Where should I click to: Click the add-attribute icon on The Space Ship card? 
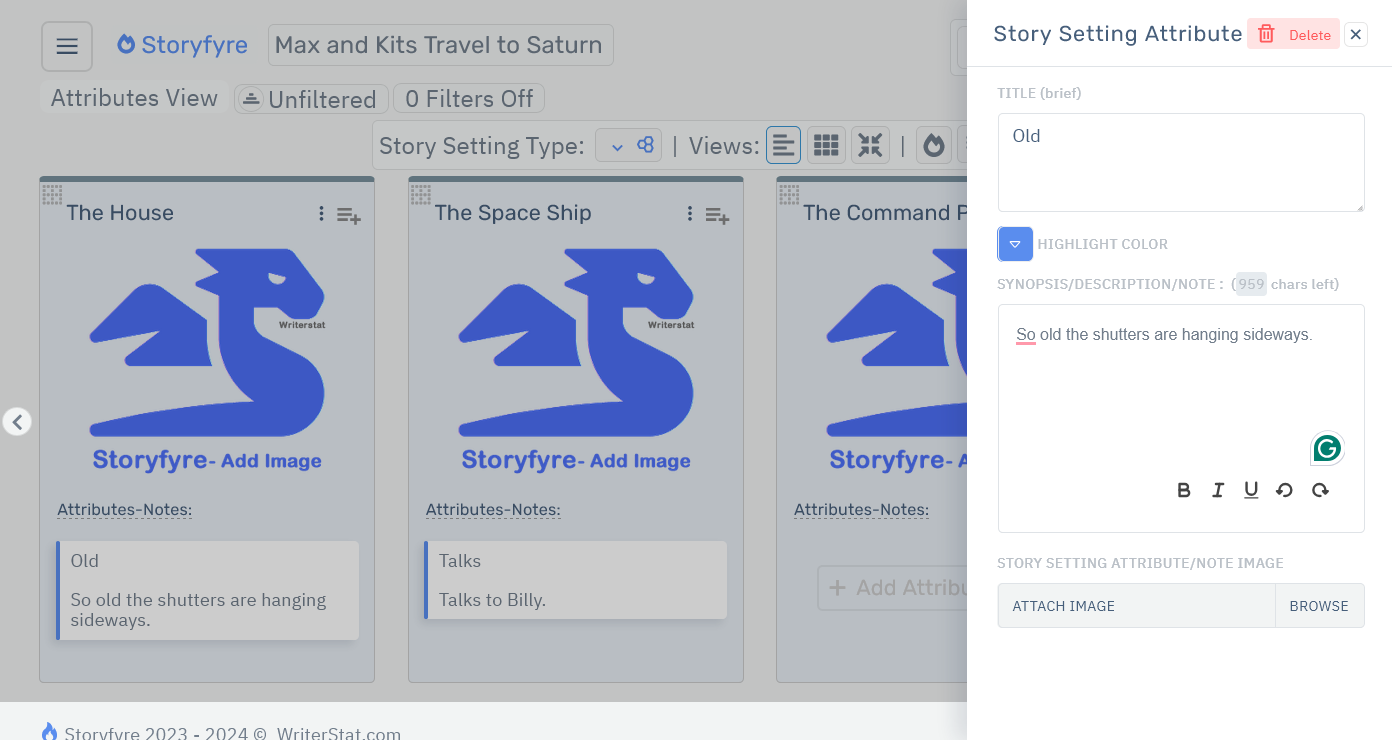click(717, 215)
